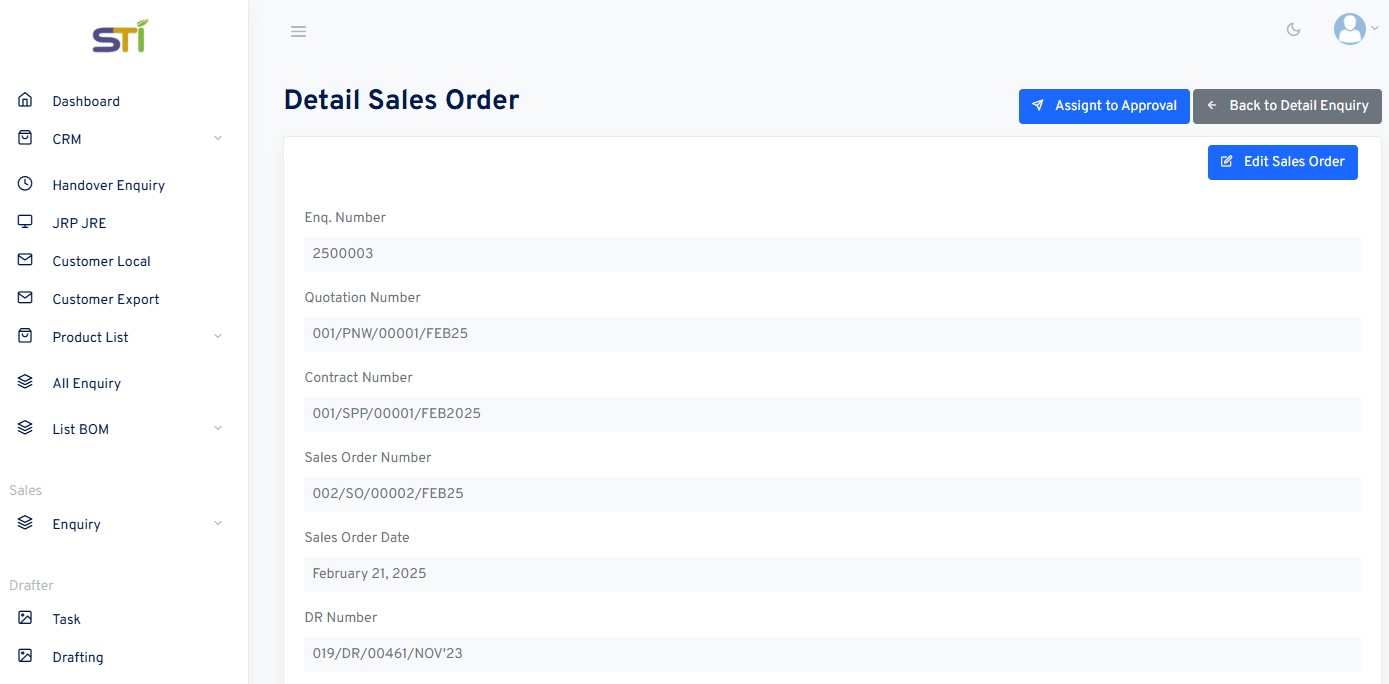Click the Sales Order Number field
Image resolution: width=1389 pixels, height=684 pixels.
(832, 494)
